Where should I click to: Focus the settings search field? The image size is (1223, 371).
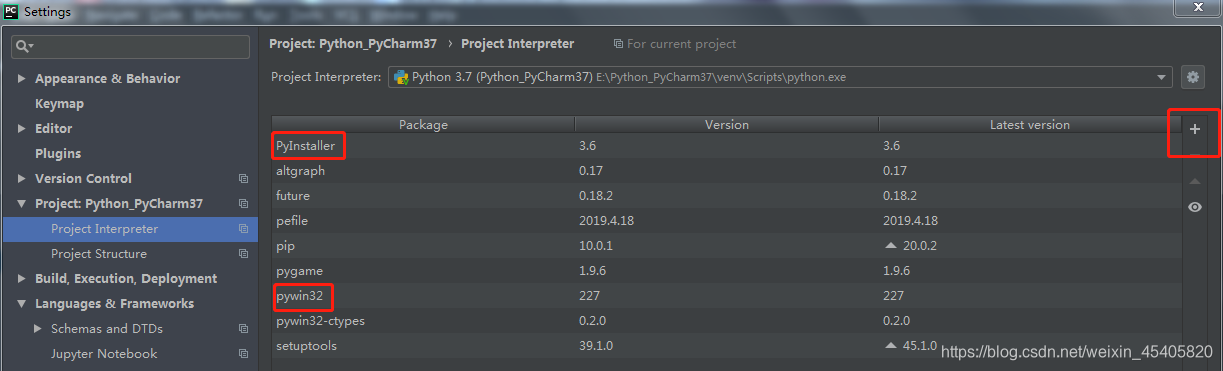pyautogui.click(x=131, y=47)
